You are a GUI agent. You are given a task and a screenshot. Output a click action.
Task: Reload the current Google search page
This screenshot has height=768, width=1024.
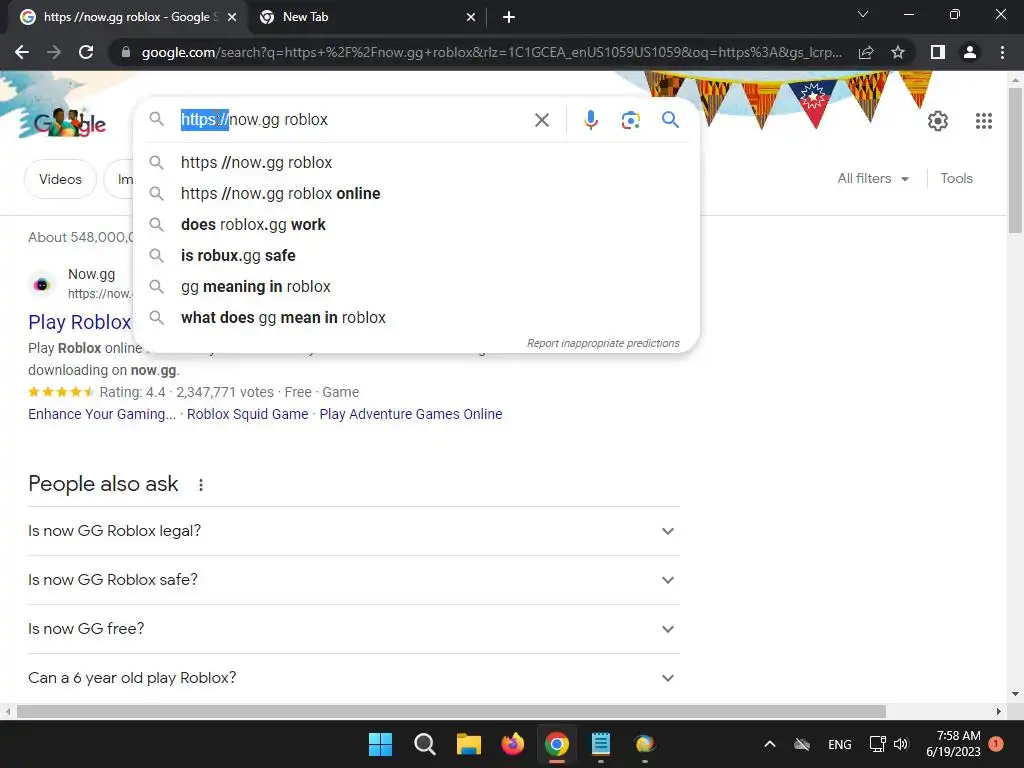click(86, 52)
